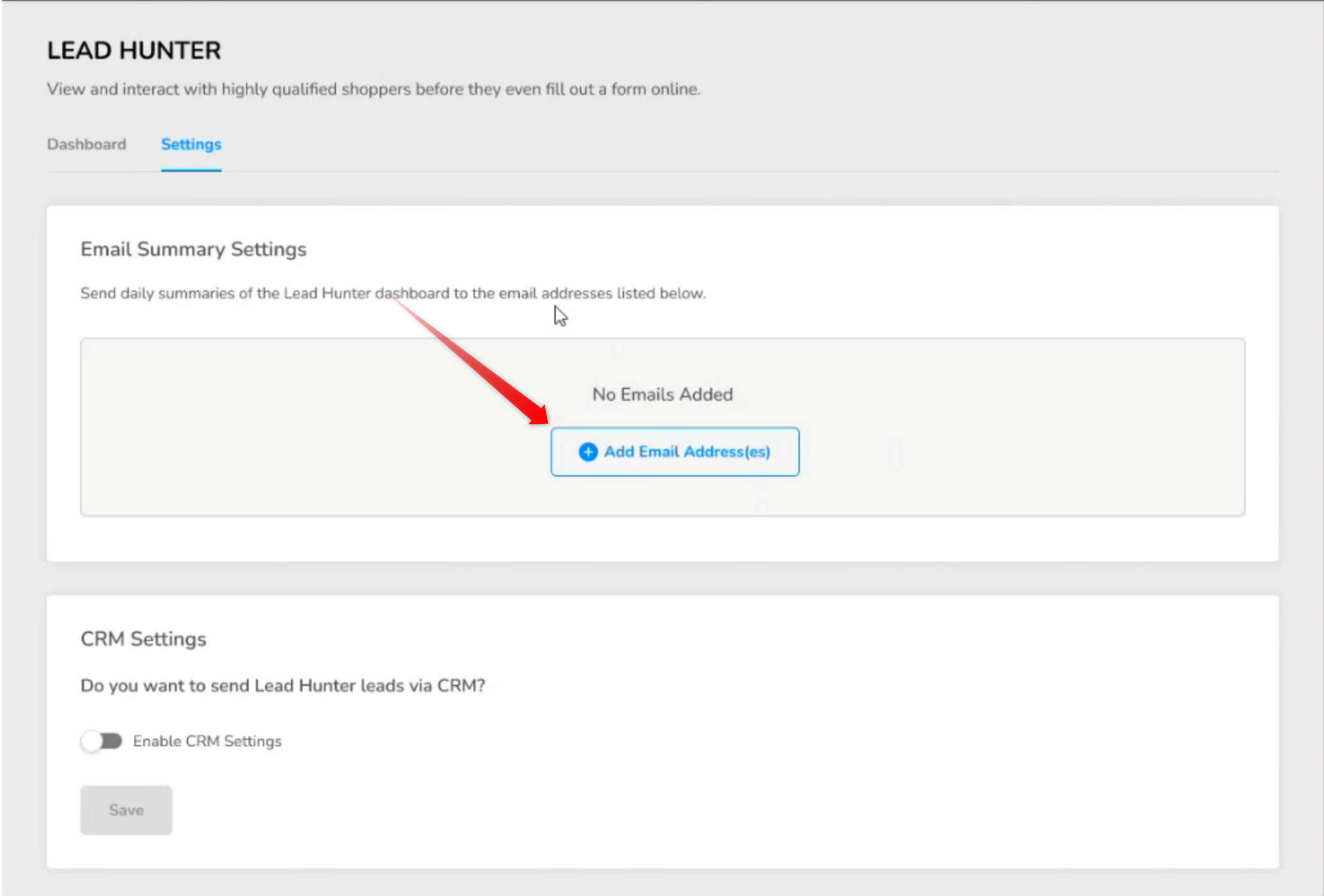Click the Enable CRM Settings label
This screenshot has width=1324, height=896.
click(x=207, y=741)
